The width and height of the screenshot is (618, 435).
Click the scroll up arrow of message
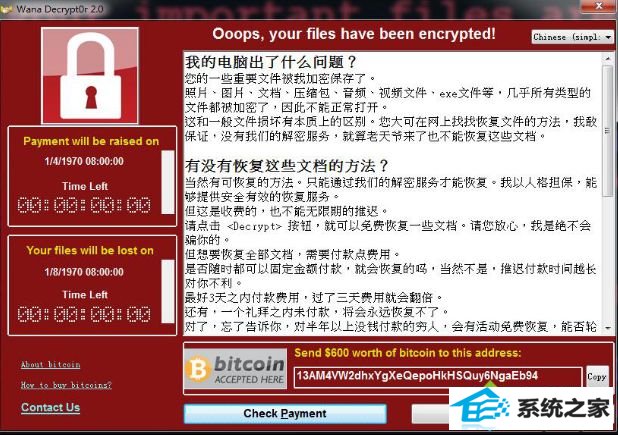pyautogui.click(x=607, y=58)
